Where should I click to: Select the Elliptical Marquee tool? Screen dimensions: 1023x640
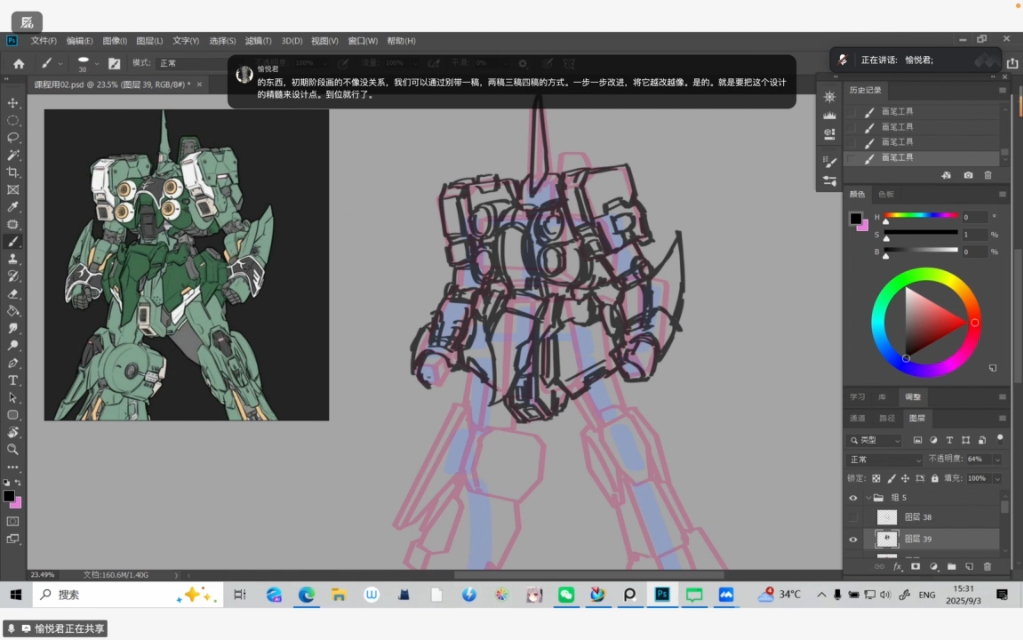pyautogui.click(x=13, y=121)
